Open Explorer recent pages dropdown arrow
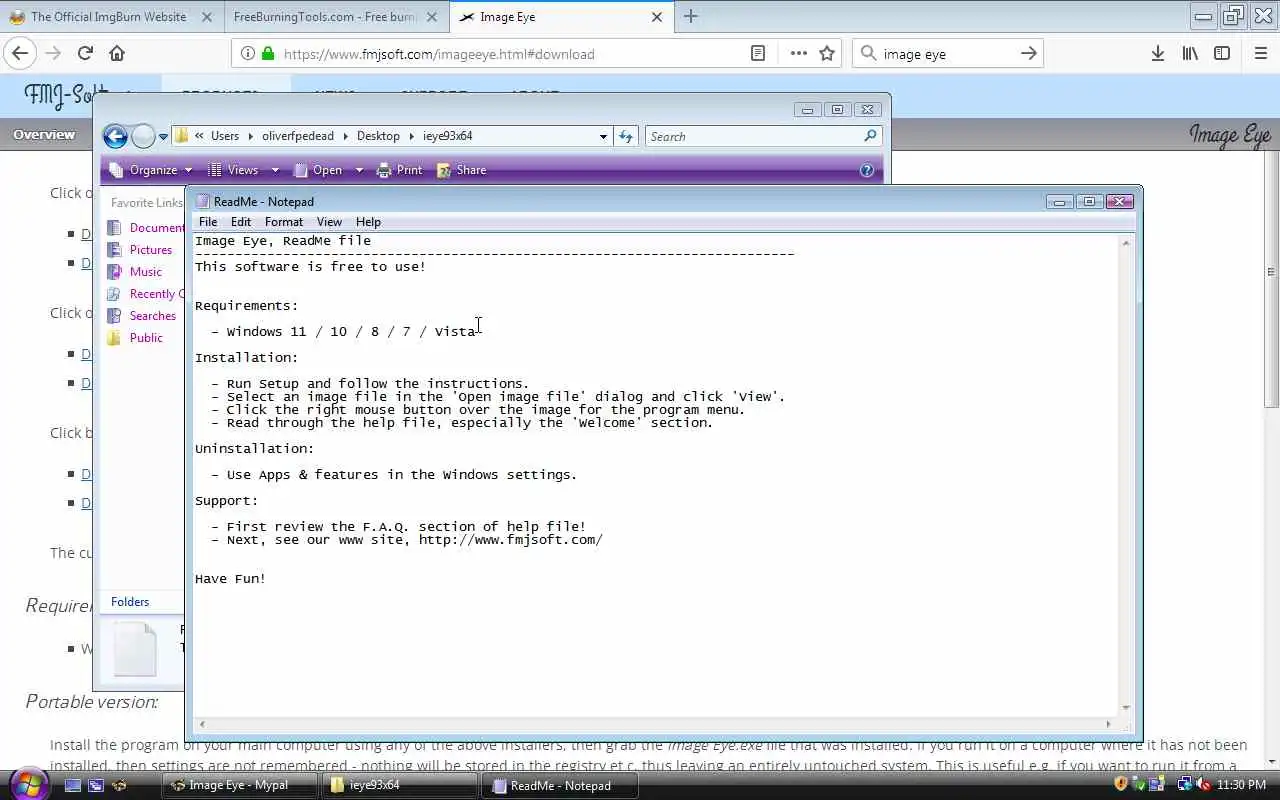This screenshot has height=800, width=1280. (x=163, y=137)
